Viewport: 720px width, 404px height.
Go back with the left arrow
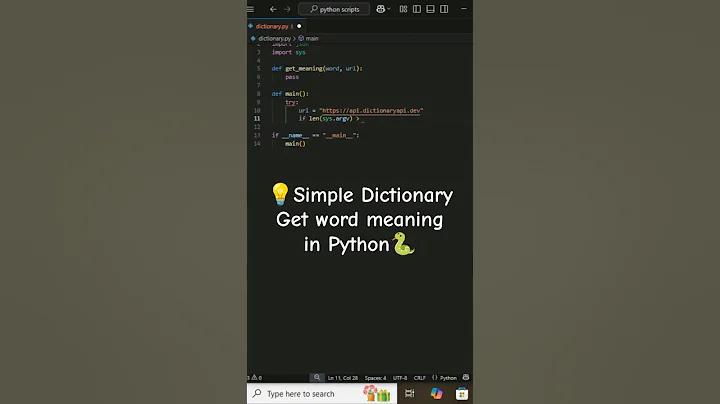tap(273, 9)
